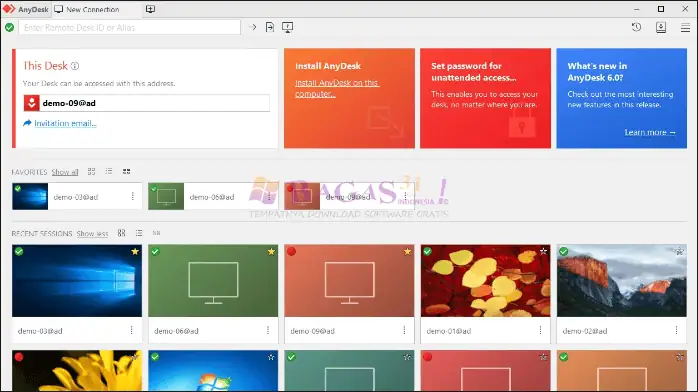This screenshot has width=698, height=392.
Task: Click Show less next to Recent Sessions
Action: point(92,234)
